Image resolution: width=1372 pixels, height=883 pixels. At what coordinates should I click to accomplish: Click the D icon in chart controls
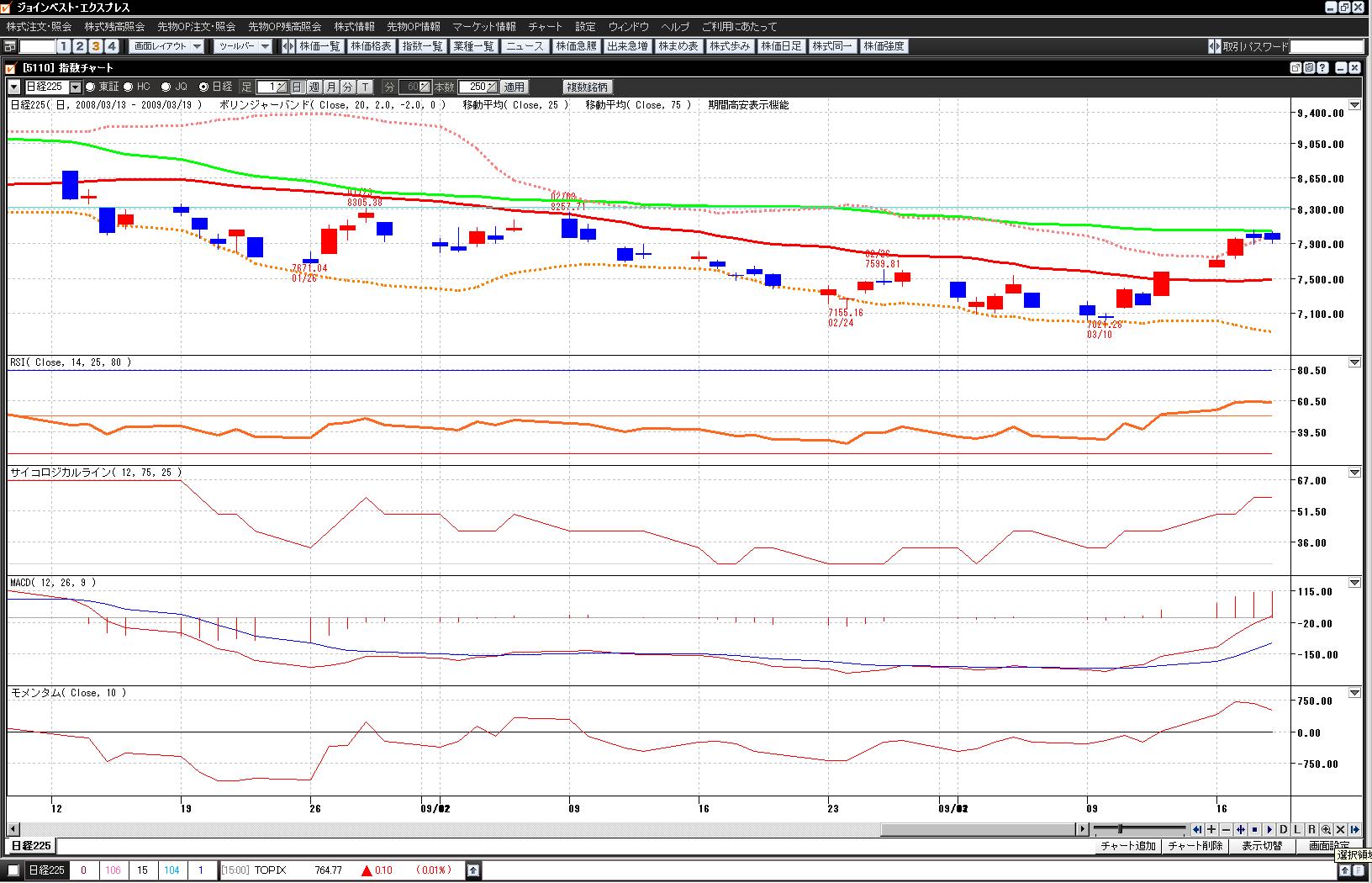coord(1284,829)
